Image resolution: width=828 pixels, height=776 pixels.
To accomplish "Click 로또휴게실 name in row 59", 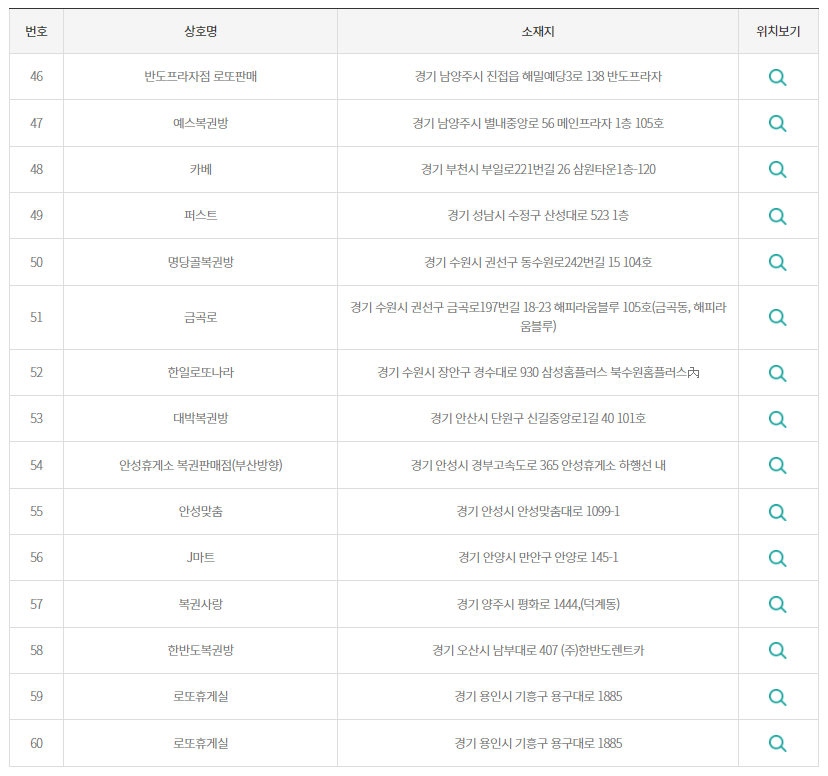I will click(x=201, y=696).
